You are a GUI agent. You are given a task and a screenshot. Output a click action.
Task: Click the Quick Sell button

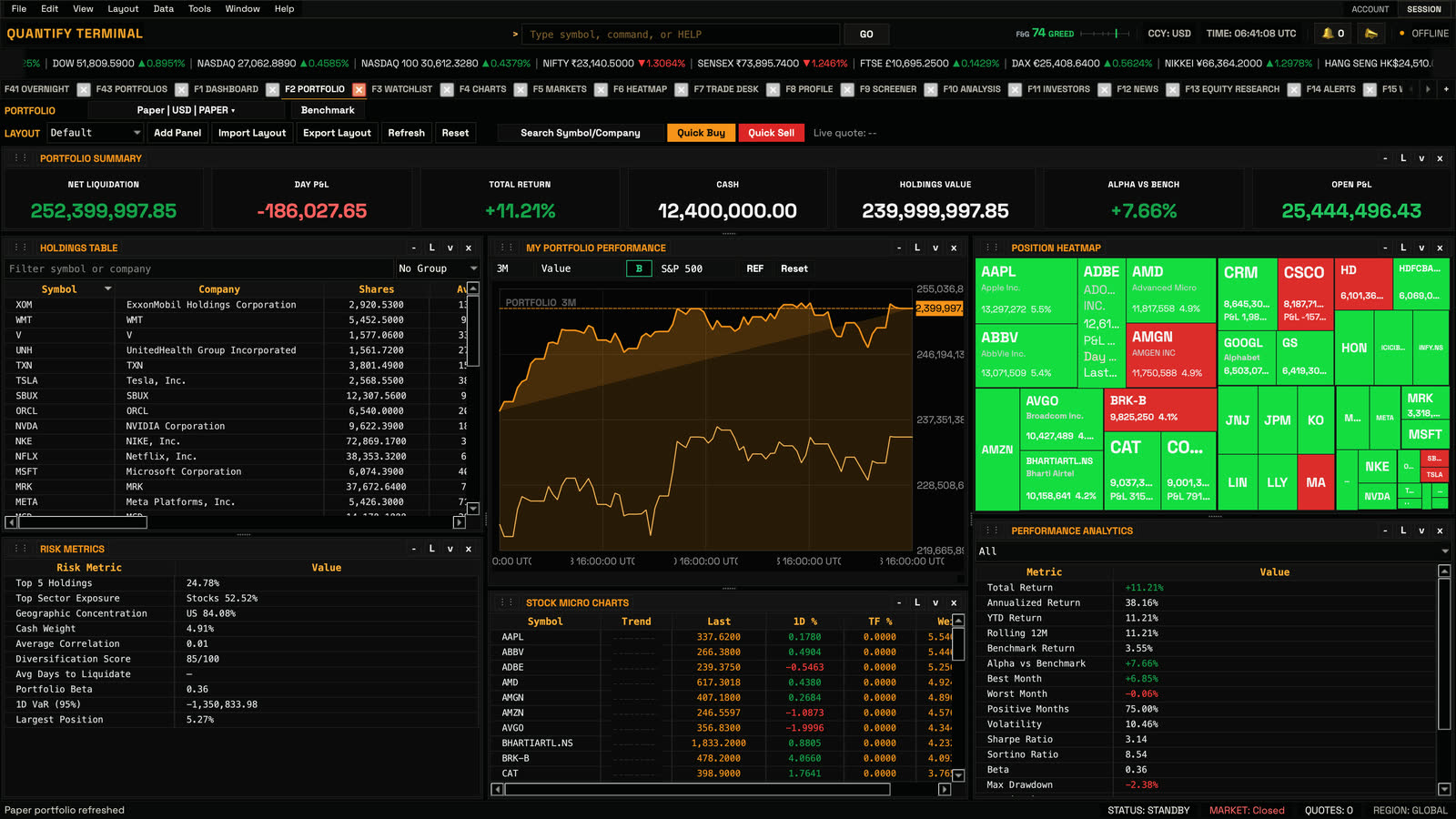tap(771, 133)
